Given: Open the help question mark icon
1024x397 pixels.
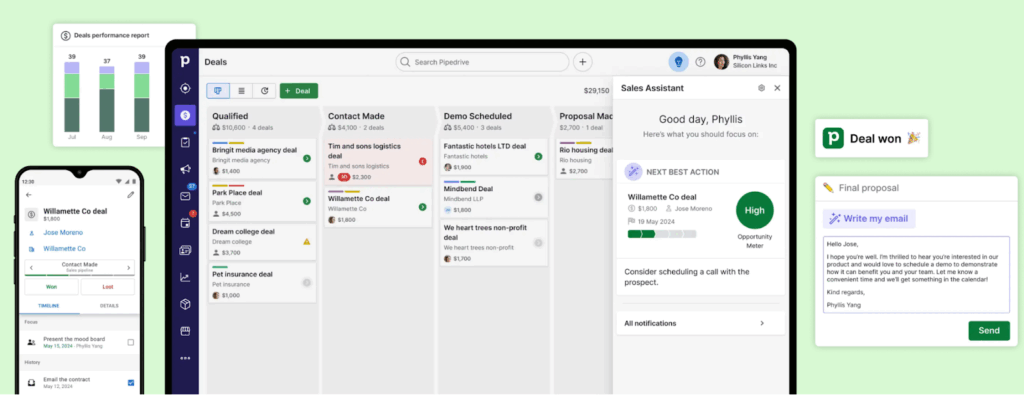Looking at the screenshot, I should pyautogui.click(x=700, y=62).
